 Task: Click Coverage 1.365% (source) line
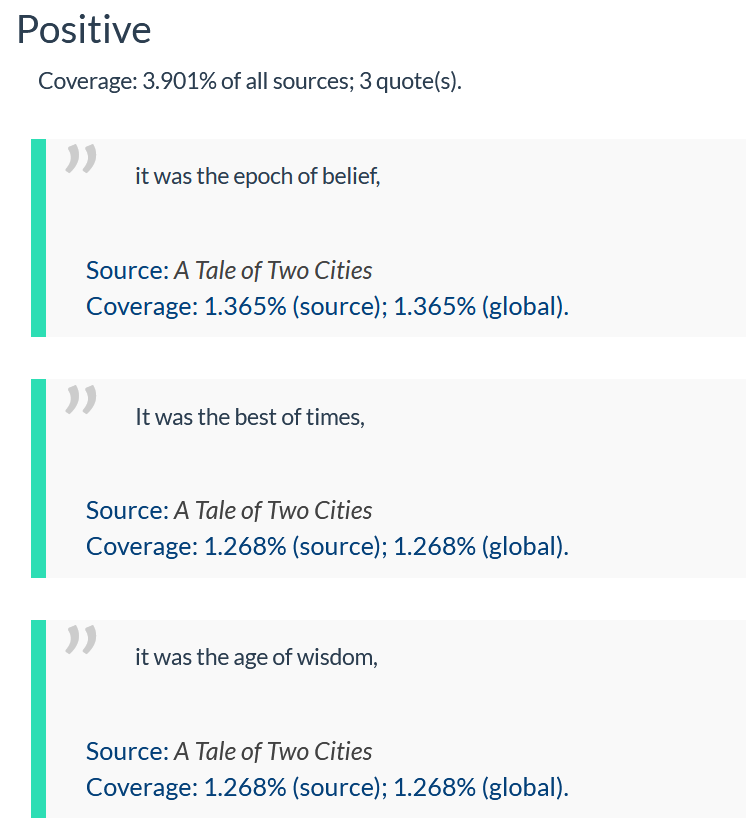328,307
